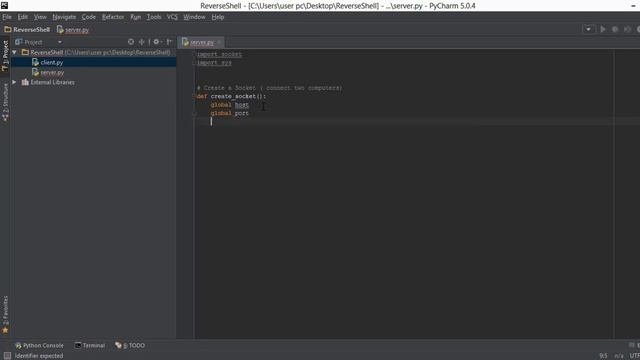The height and width of the screenshot is (360, 640).
Task: Open the Edit menu
Action: tap(22, 17)
